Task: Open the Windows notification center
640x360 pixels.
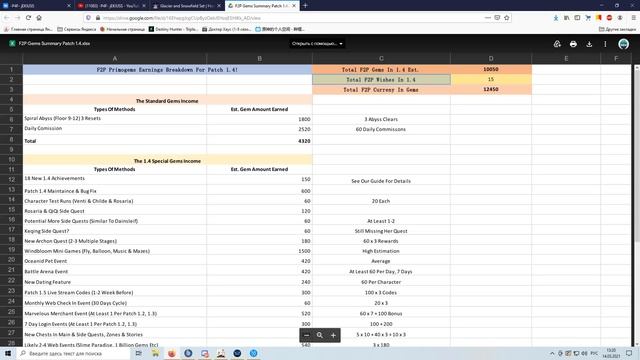Action: (629, 353)
